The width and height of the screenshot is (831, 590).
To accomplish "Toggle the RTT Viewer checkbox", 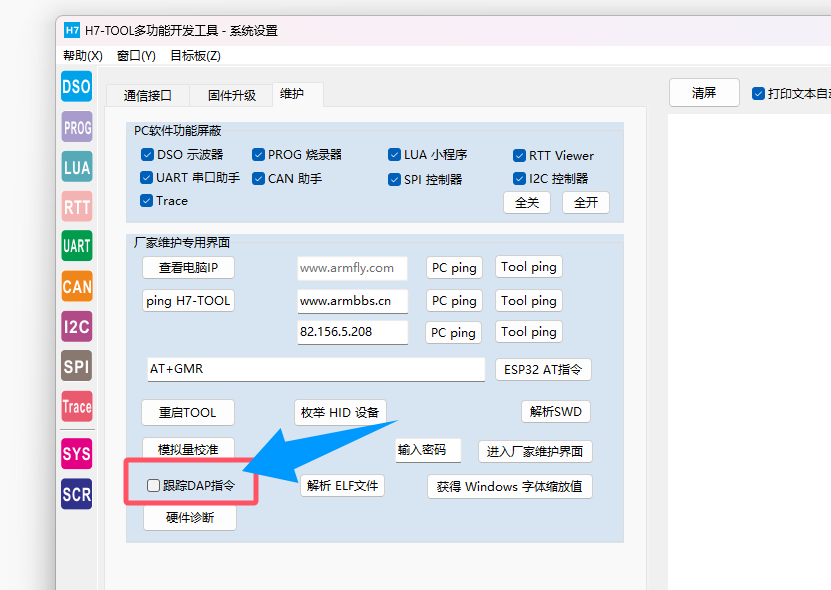I will pos(519,156).
